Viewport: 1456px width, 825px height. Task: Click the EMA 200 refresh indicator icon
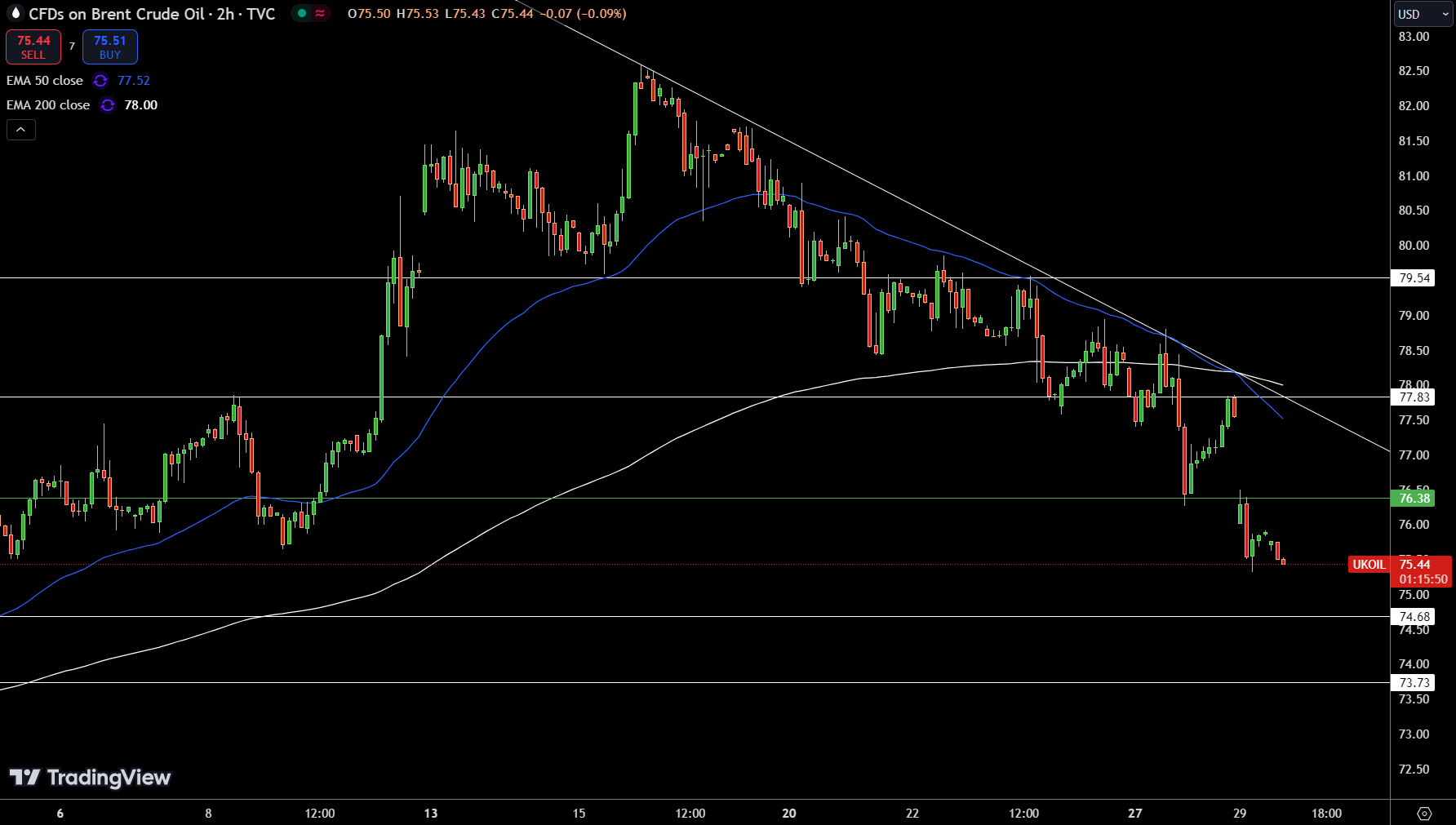pos(108,105)
